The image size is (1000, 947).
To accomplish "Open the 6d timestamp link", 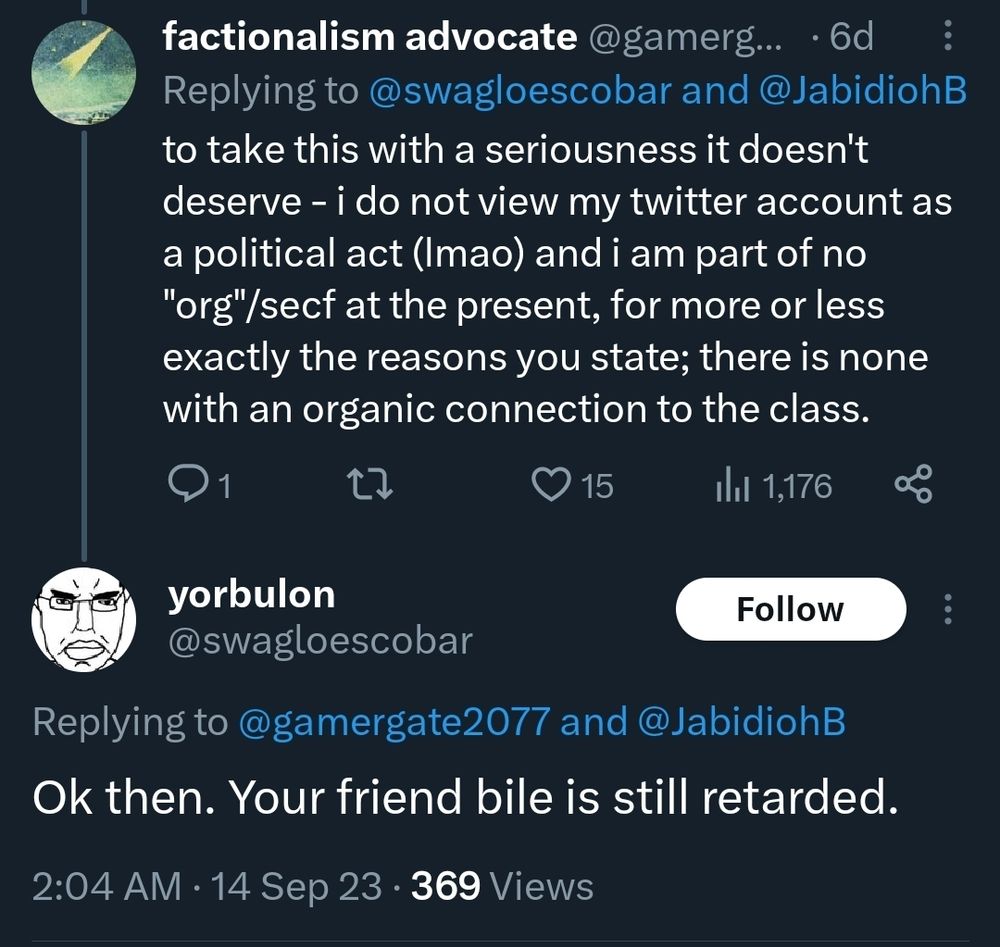I will (x=851, y=37).
